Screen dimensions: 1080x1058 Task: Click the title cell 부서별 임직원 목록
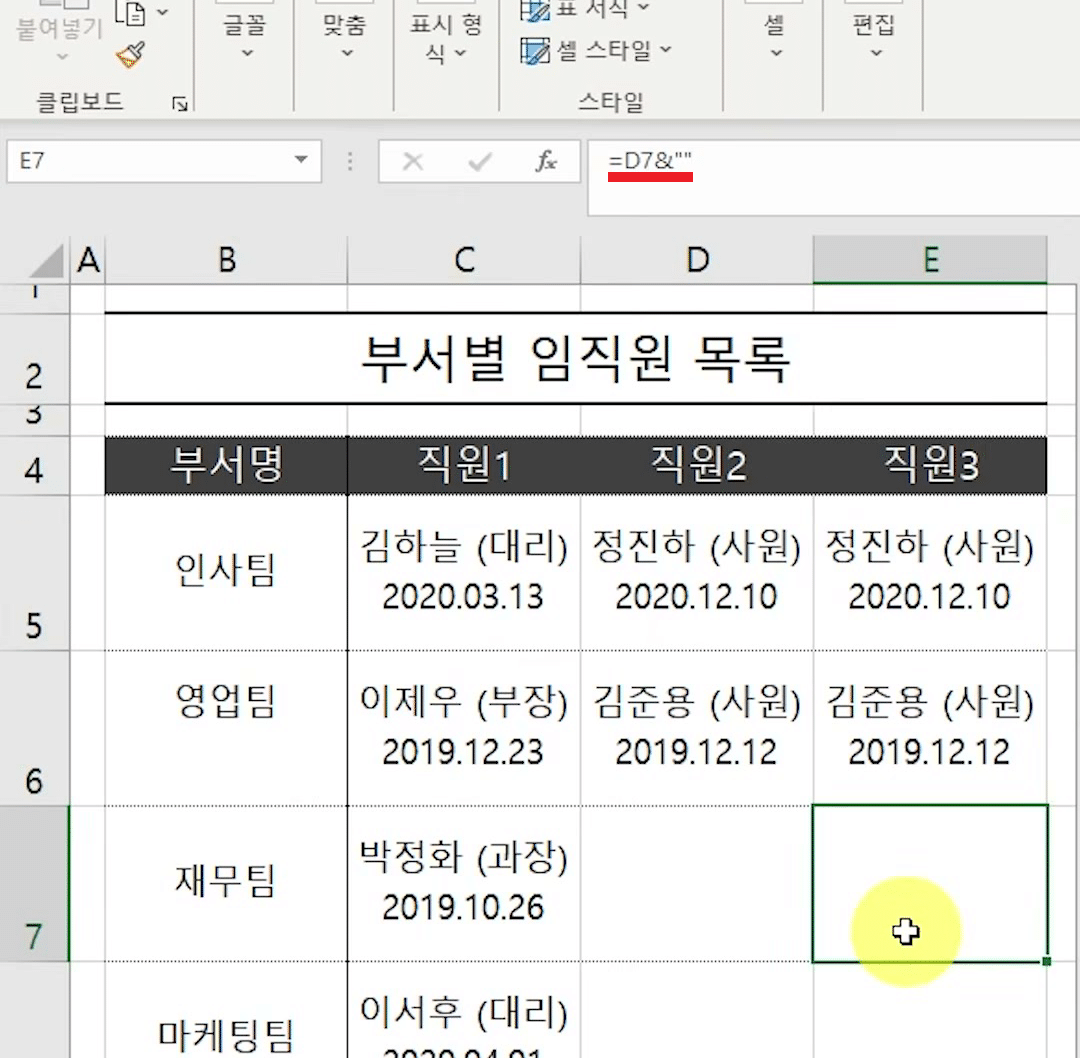point(576,359)
